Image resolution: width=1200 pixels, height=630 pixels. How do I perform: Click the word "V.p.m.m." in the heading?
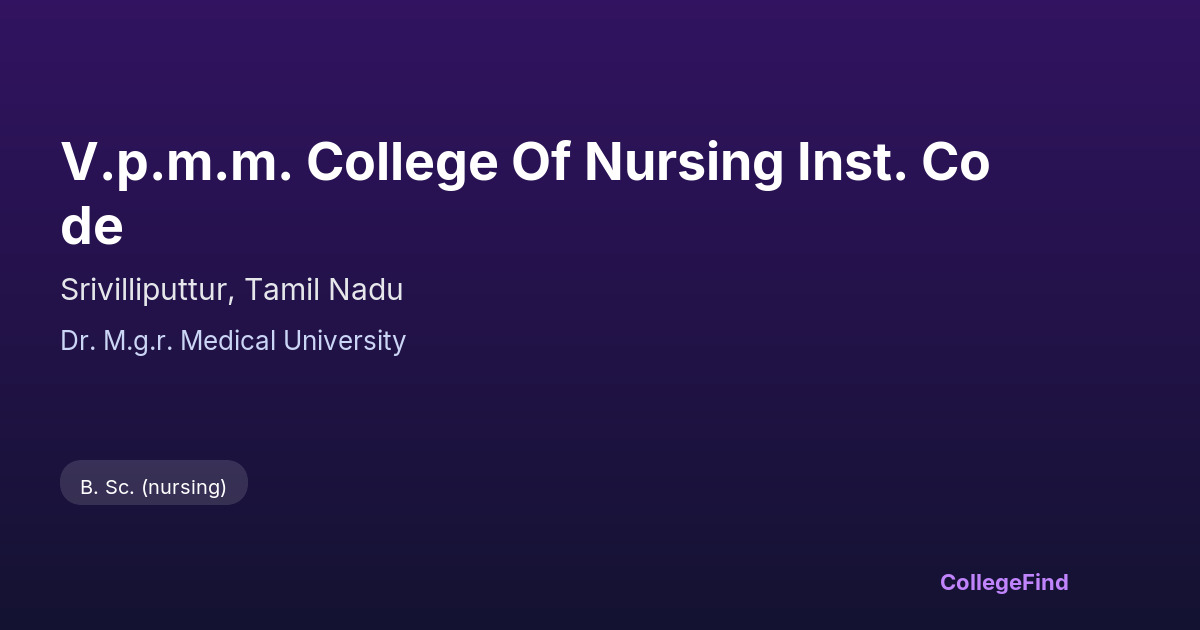176,163
